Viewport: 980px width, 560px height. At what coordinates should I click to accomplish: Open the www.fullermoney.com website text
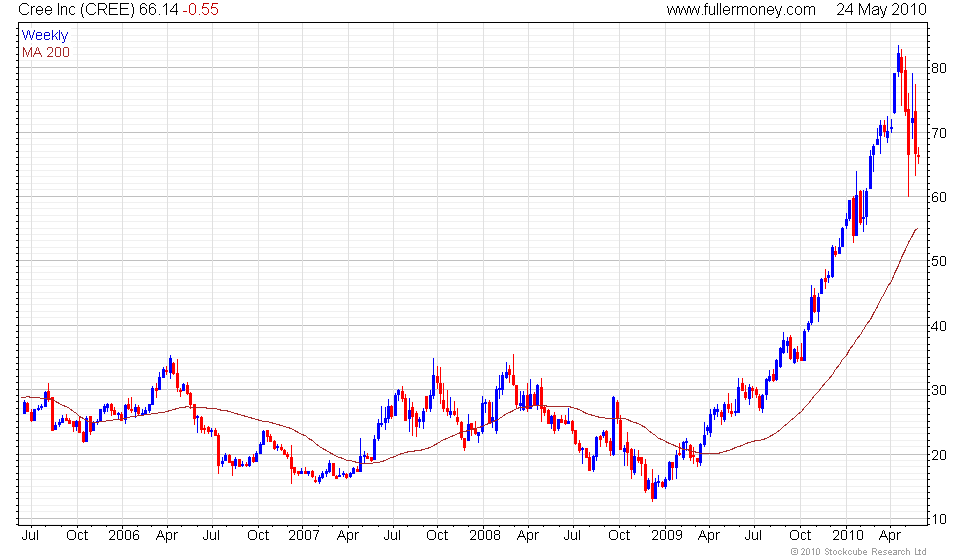[741, 9]
